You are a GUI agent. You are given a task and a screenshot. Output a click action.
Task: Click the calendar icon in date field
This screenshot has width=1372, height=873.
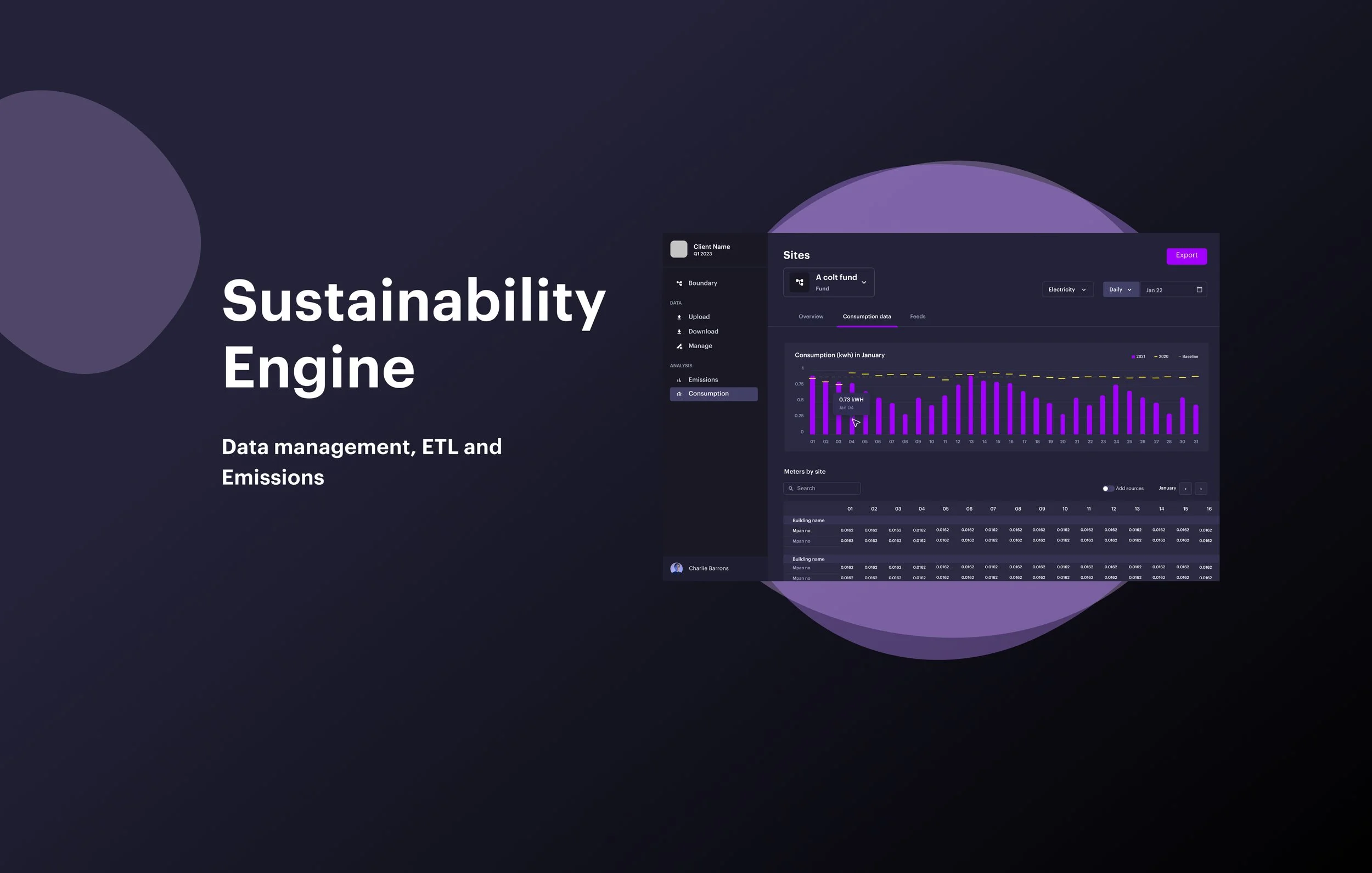1199,290
